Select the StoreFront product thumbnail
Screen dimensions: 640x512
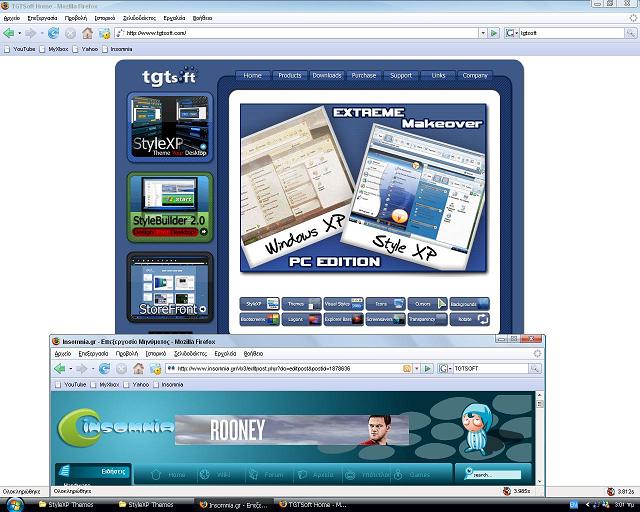170,287
